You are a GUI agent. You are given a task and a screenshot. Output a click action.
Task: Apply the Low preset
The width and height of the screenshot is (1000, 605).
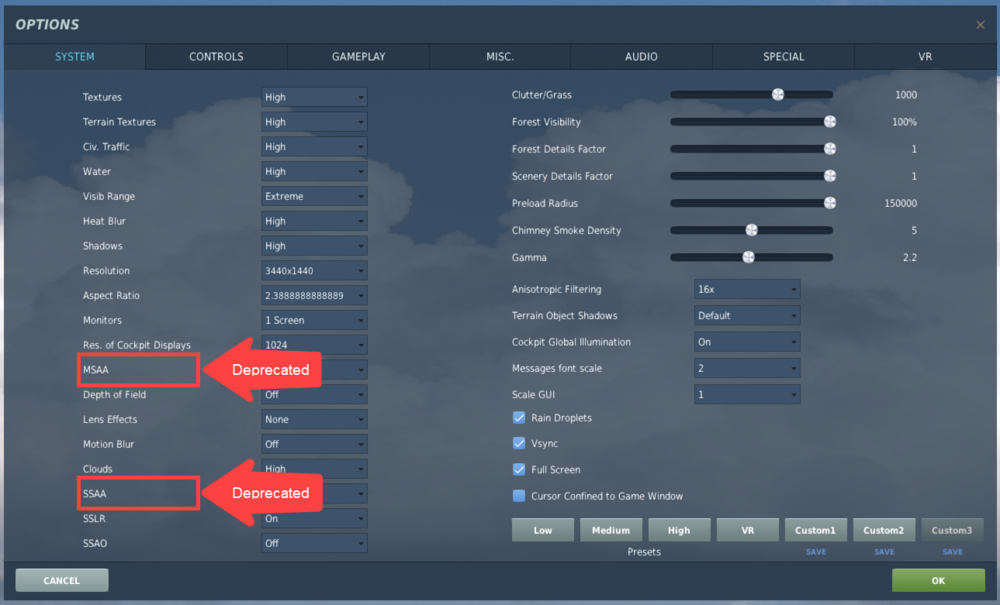(x=543, y=530)
